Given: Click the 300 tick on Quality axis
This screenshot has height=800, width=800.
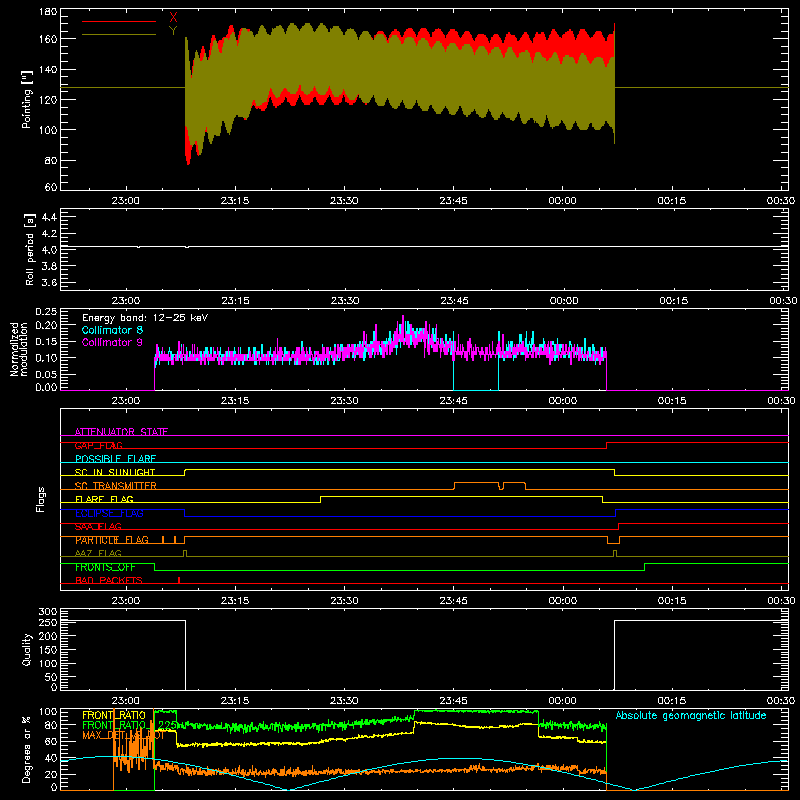Looking at the screenshot, I should [x=48, y=612].
